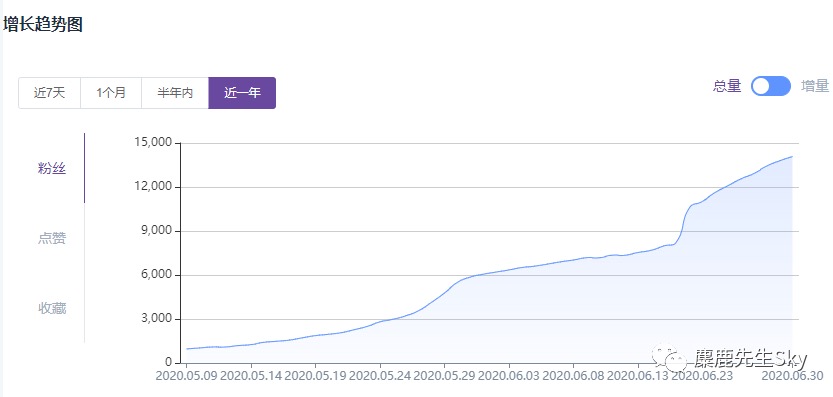The image size is (833, 397).
Task: Click the 2020.05.24 date label
Action: (x=380, y=376)
